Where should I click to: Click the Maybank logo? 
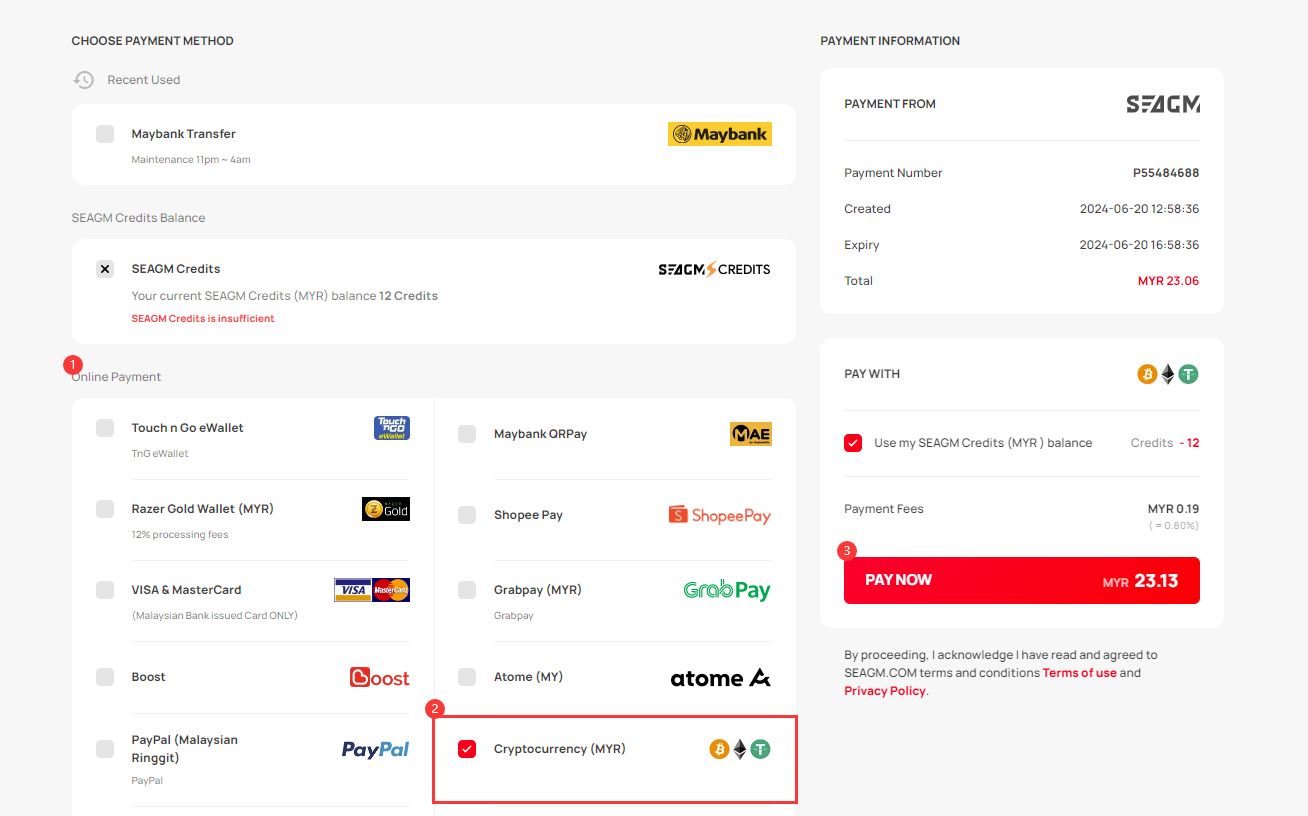[x=719, y=134]
